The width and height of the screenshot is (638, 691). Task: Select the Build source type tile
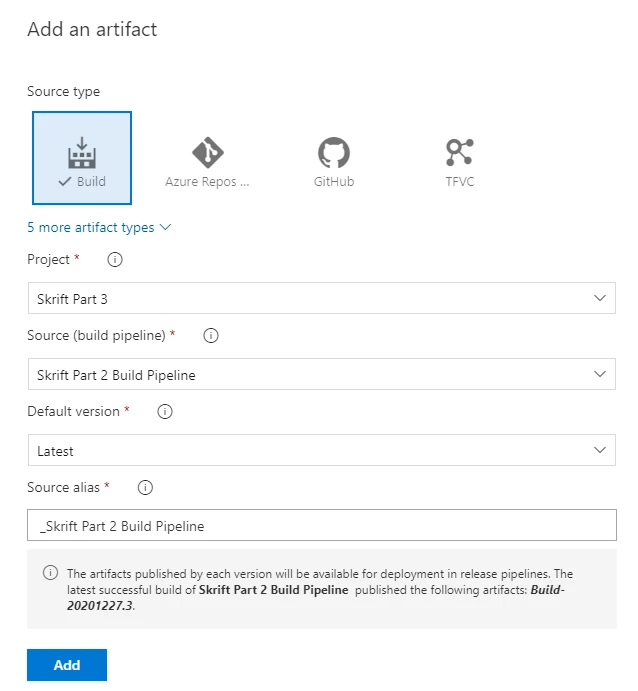[x=82, y=158]
